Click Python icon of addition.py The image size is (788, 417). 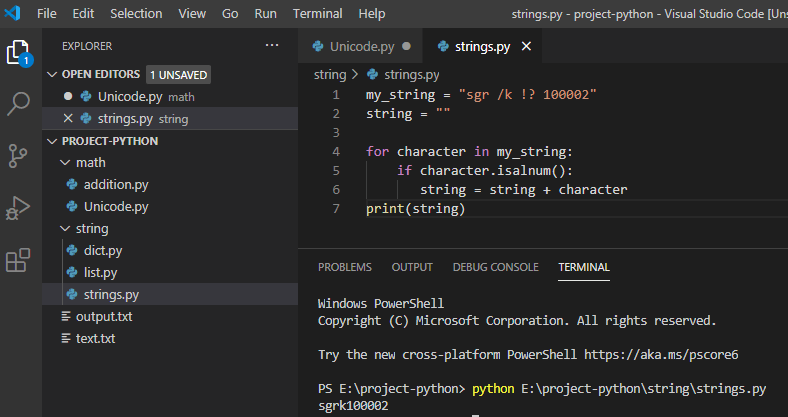point(72,184)
